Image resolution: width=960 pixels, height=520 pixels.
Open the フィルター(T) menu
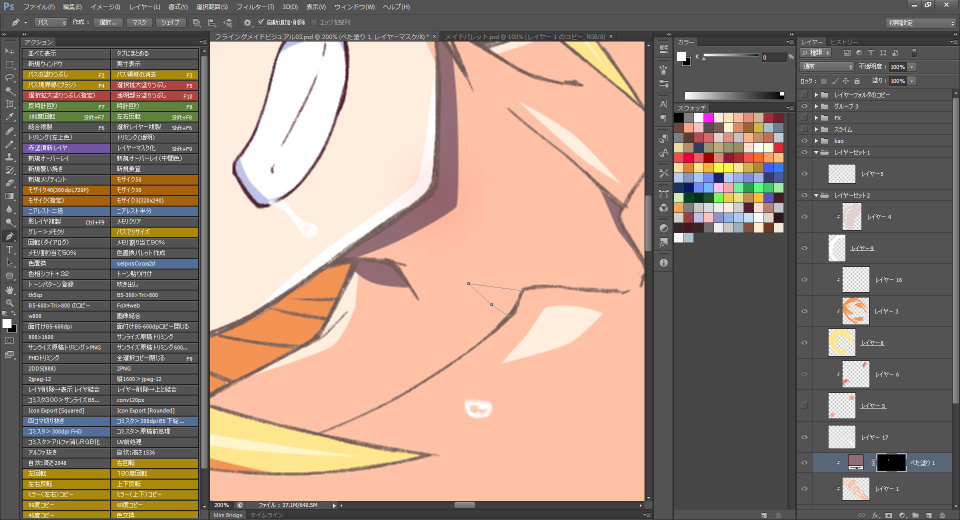(x=255, y=7)
